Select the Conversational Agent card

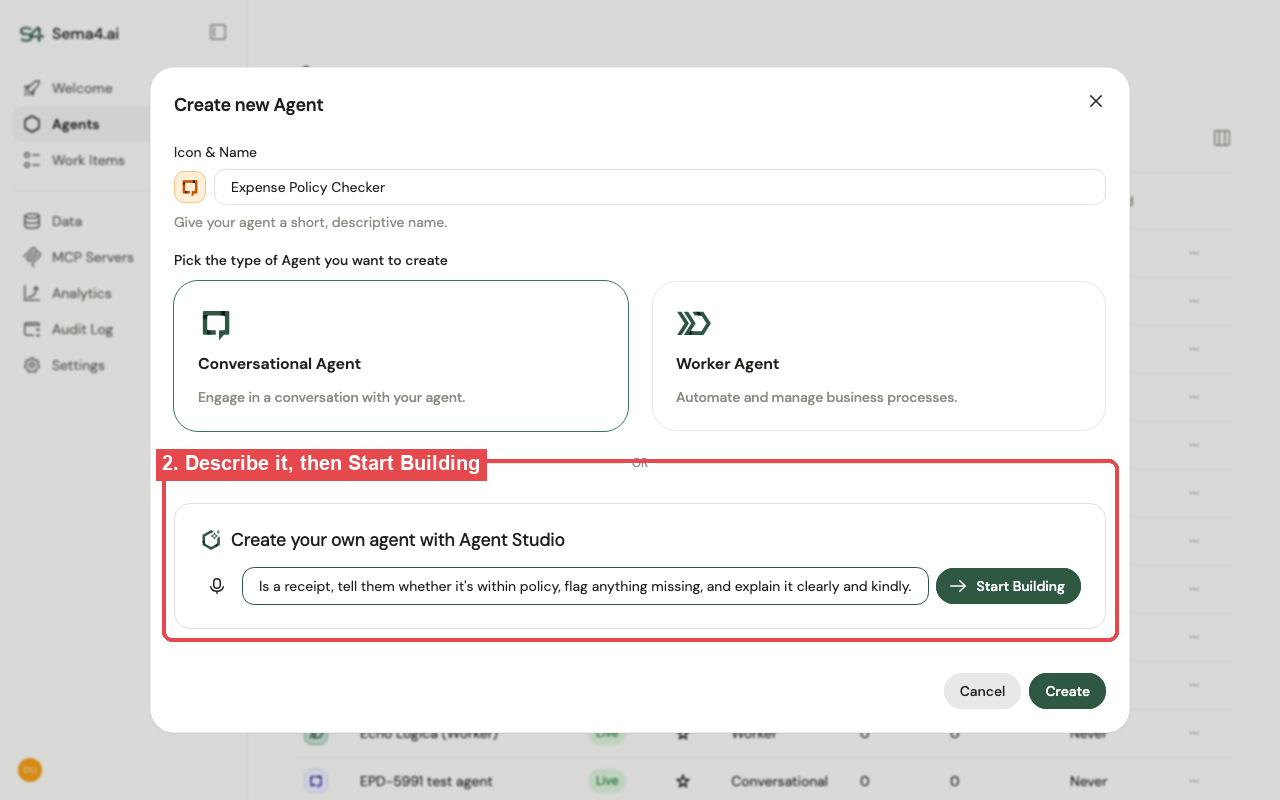401,356
